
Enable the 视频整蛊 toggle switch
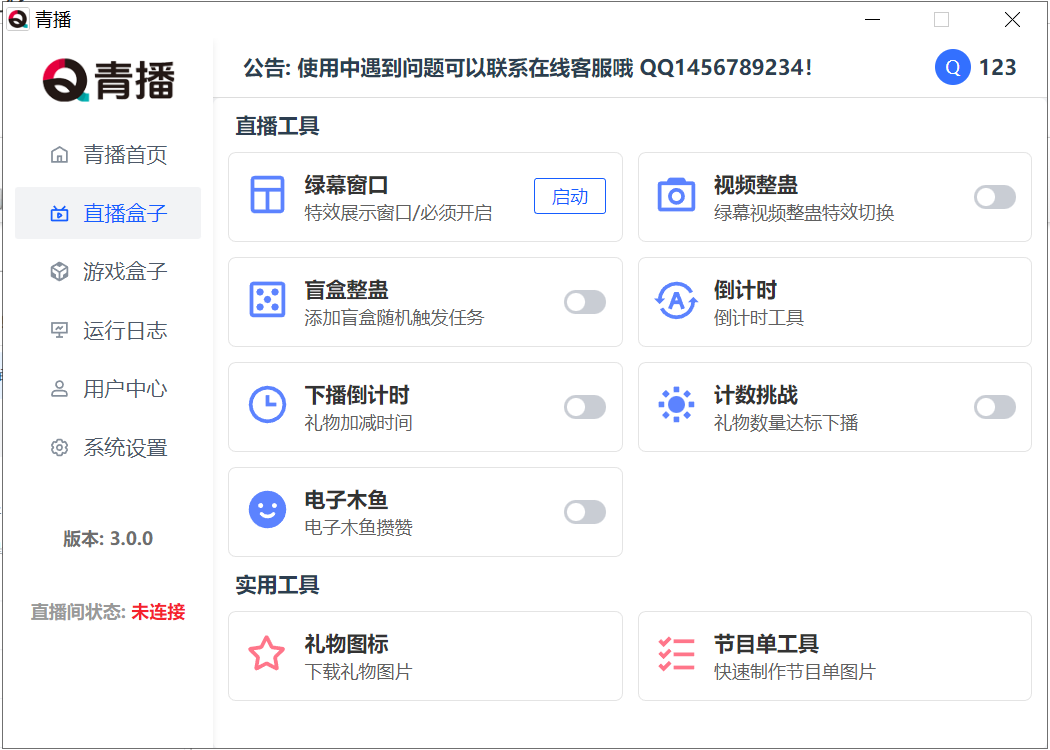[x=994, y=197]
